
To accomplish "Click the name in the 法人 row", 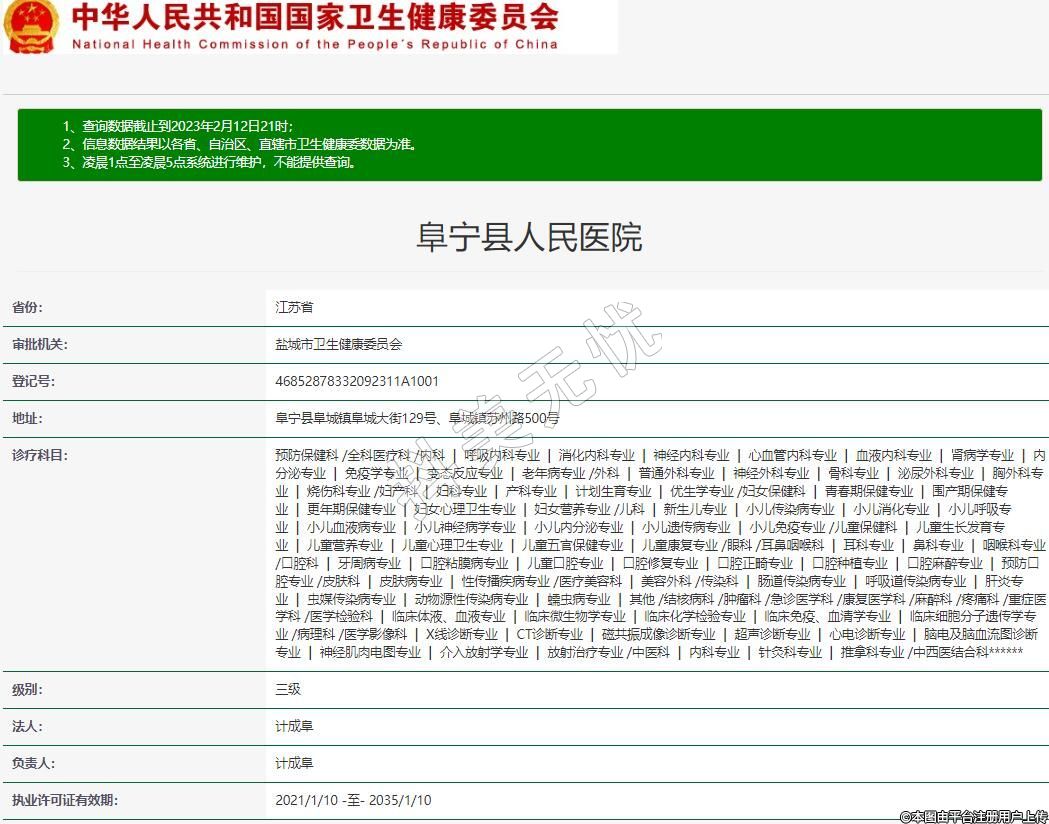I will [294, 726].
